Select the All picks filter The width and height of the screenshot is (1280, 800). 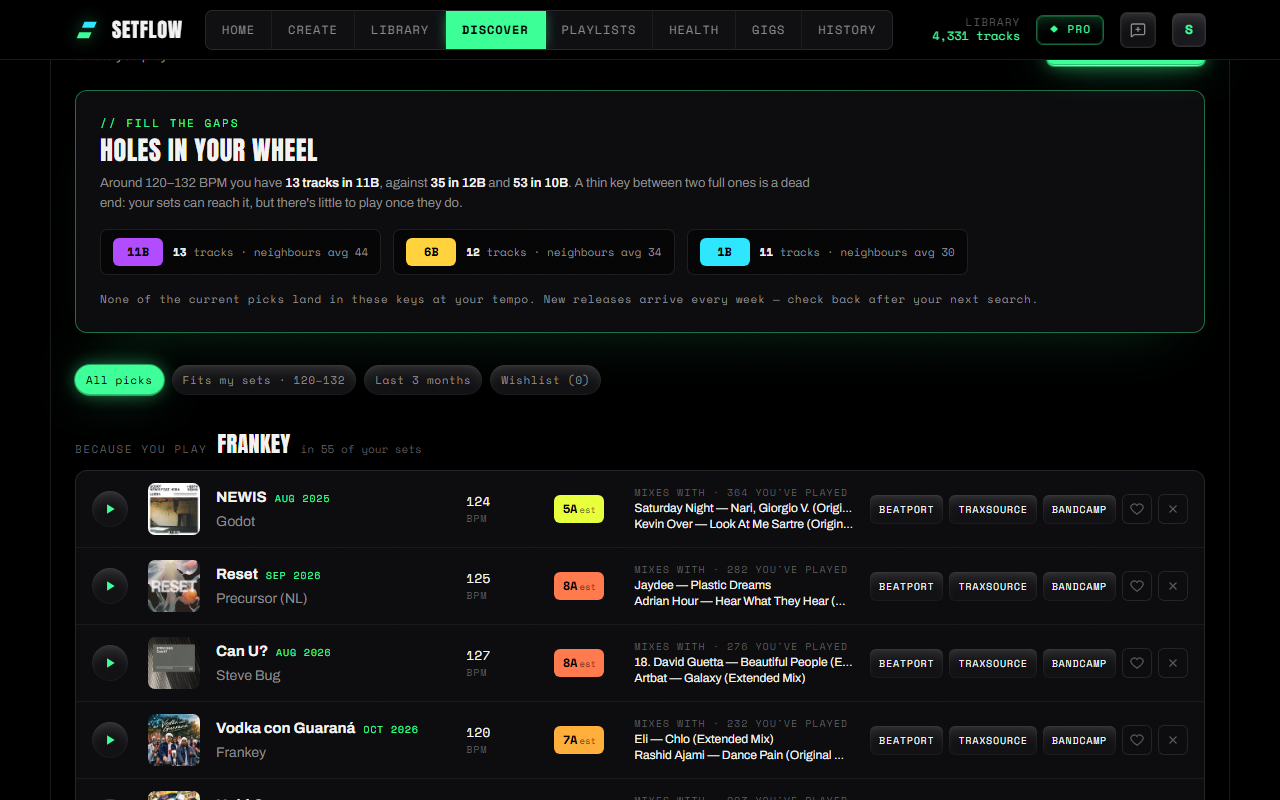tap(119, 380)
